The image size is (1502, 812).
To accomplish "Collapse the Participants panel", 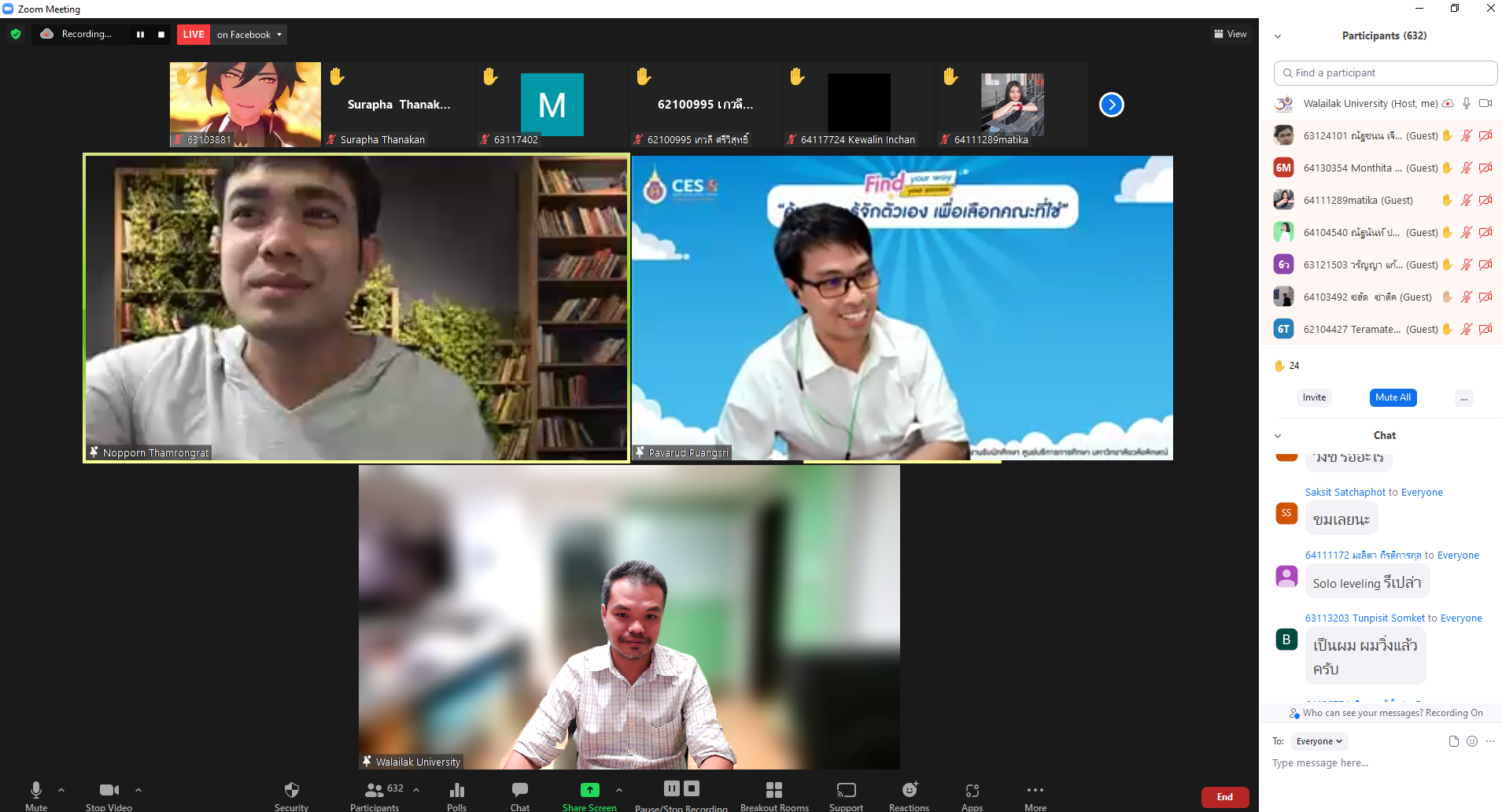I will click(x=1279, y=35).
